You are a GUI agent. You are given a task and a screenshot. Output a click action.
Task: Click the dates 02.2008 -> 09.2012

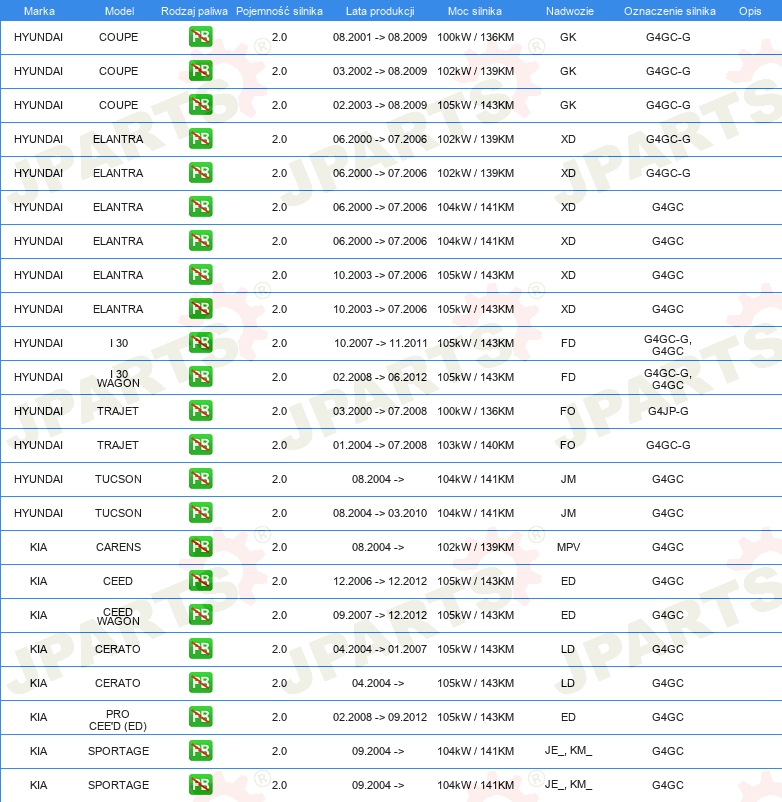[380, 717]
